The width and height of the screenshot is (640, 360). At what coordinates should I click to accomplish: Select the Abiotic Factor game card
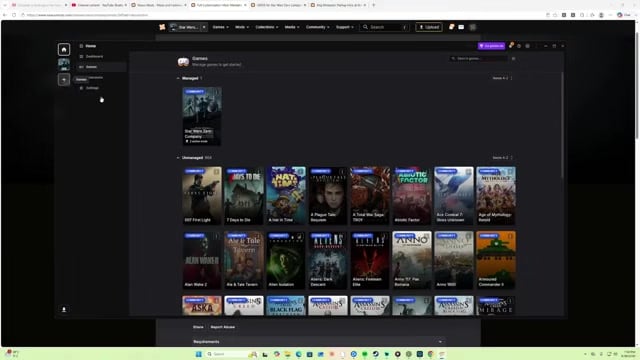(x=412, y=196)
